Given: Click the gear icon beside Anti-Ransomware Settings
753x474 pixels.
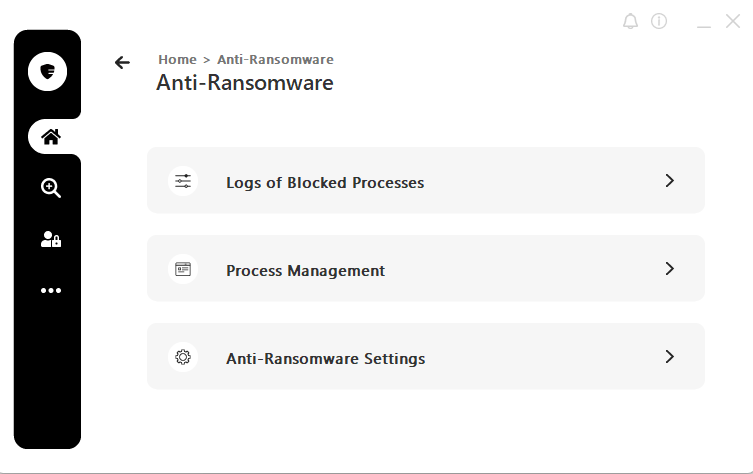Looking at the screenshot, I should [x=183, y=357].
